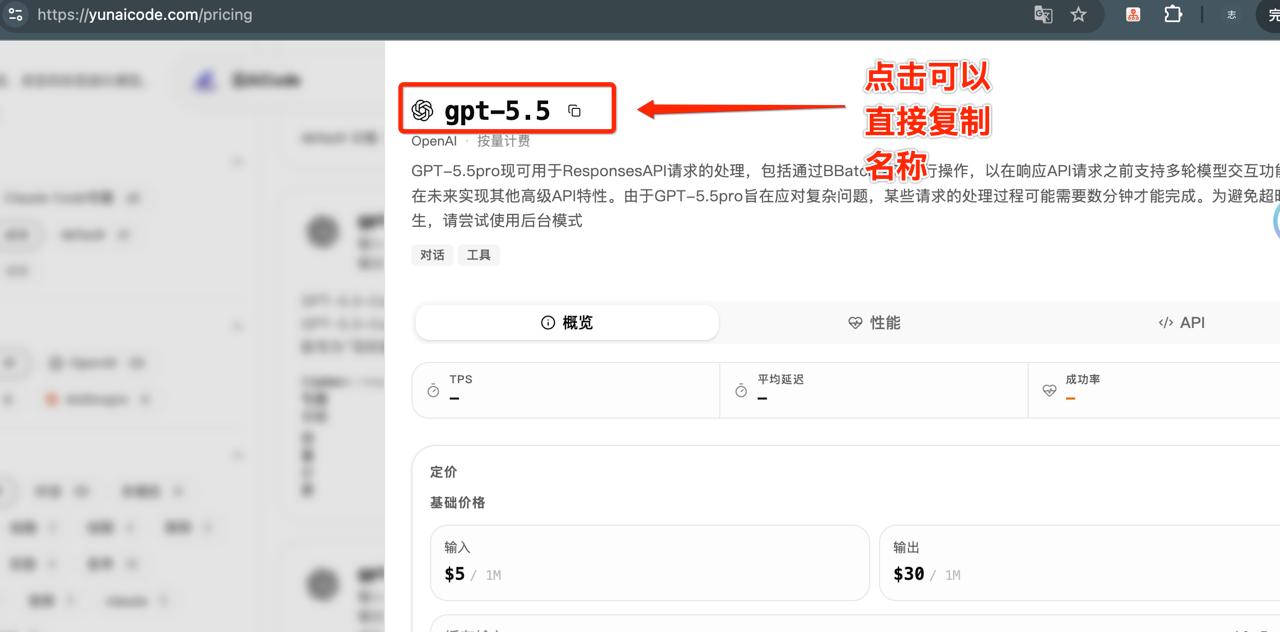
Task: Select the 对话 tag
Action: coord(432,255)
